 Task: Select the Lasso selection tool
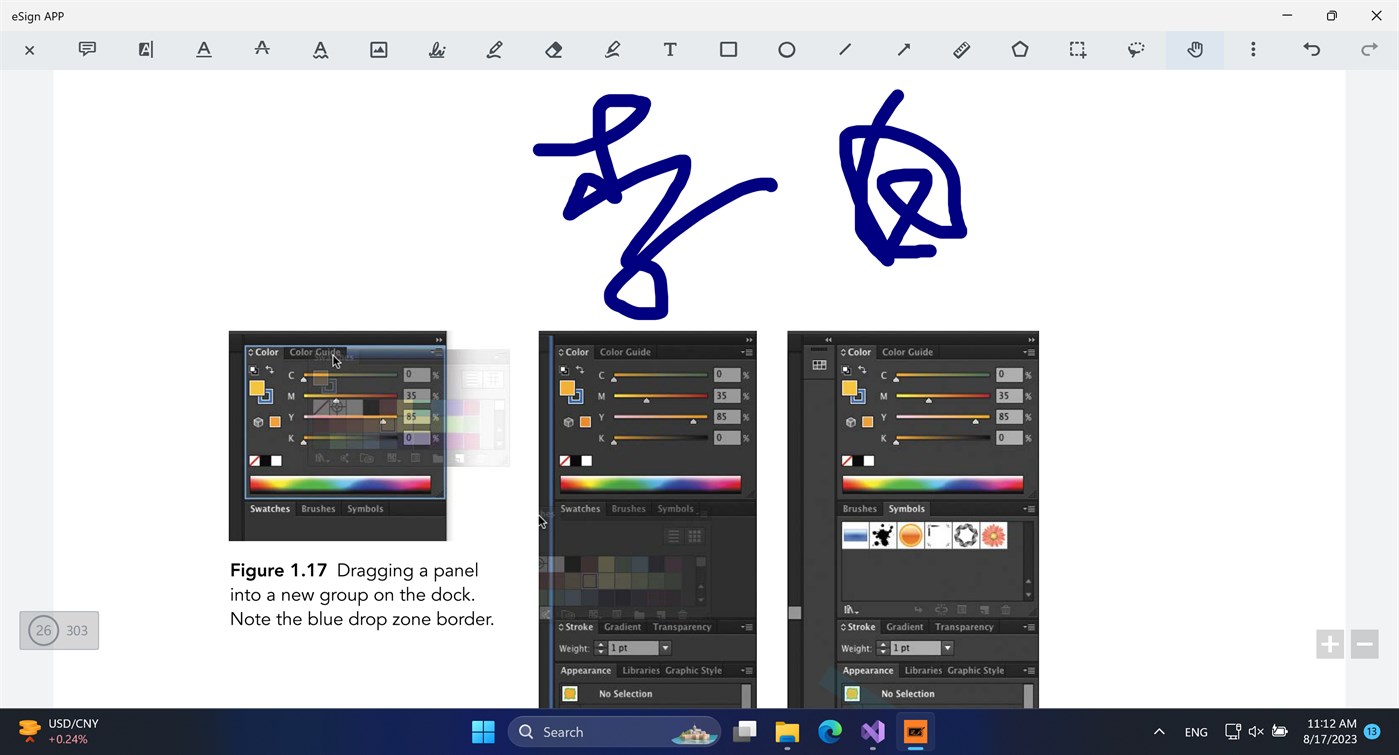1136,49
